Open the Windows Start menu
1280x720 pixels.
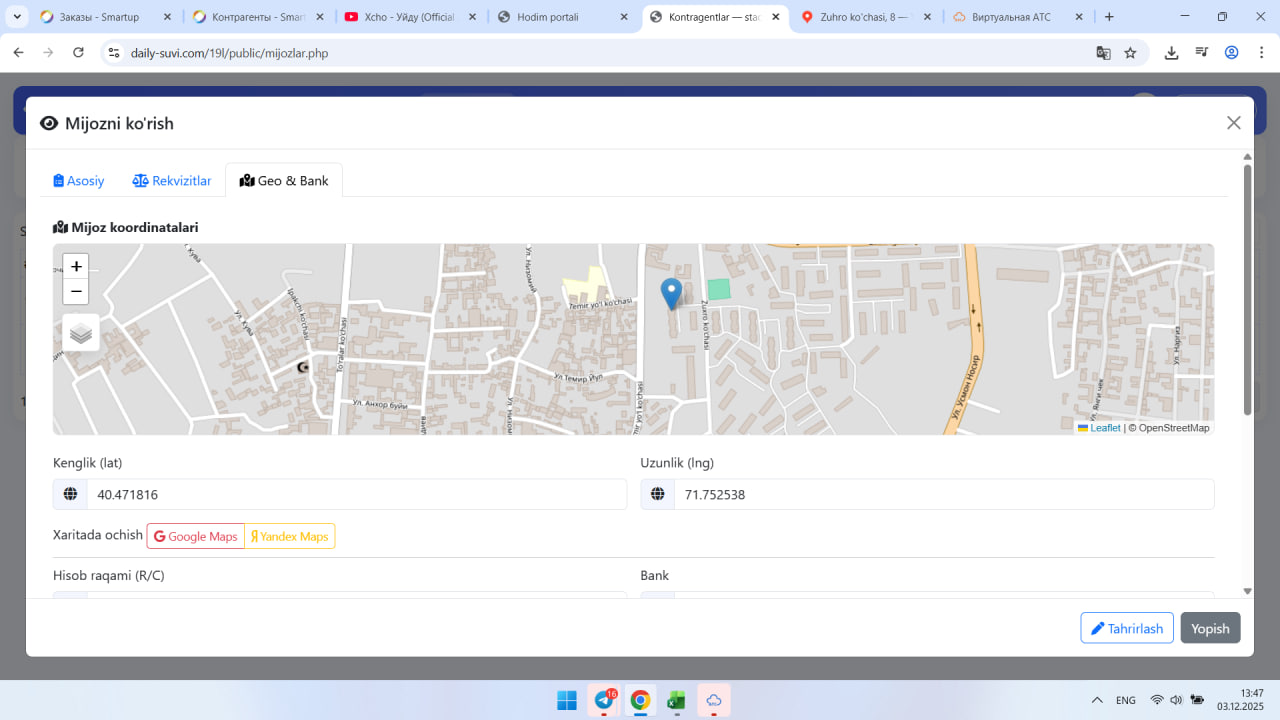pos(566,700)
